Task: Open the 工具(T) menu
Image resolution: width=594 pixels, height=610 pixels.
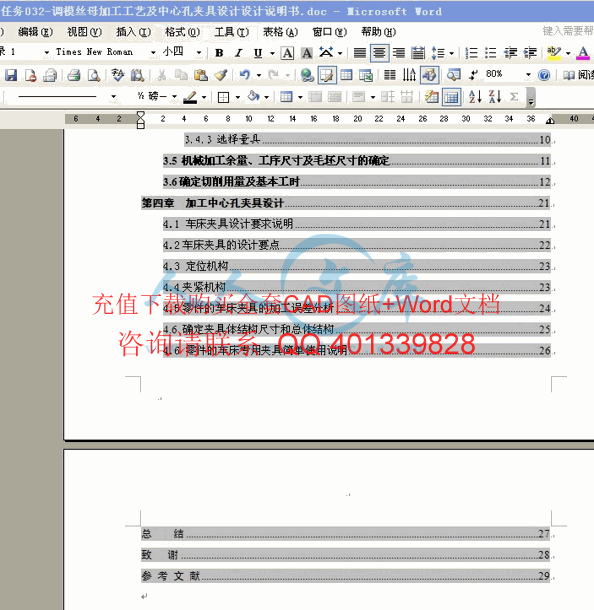Action: pos(231,32)
